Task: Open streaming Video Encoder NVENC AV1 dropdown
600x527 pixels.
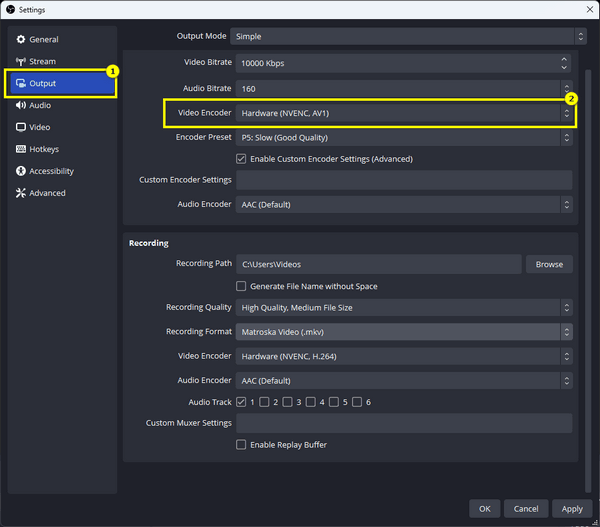Action: tap(404, 113)
